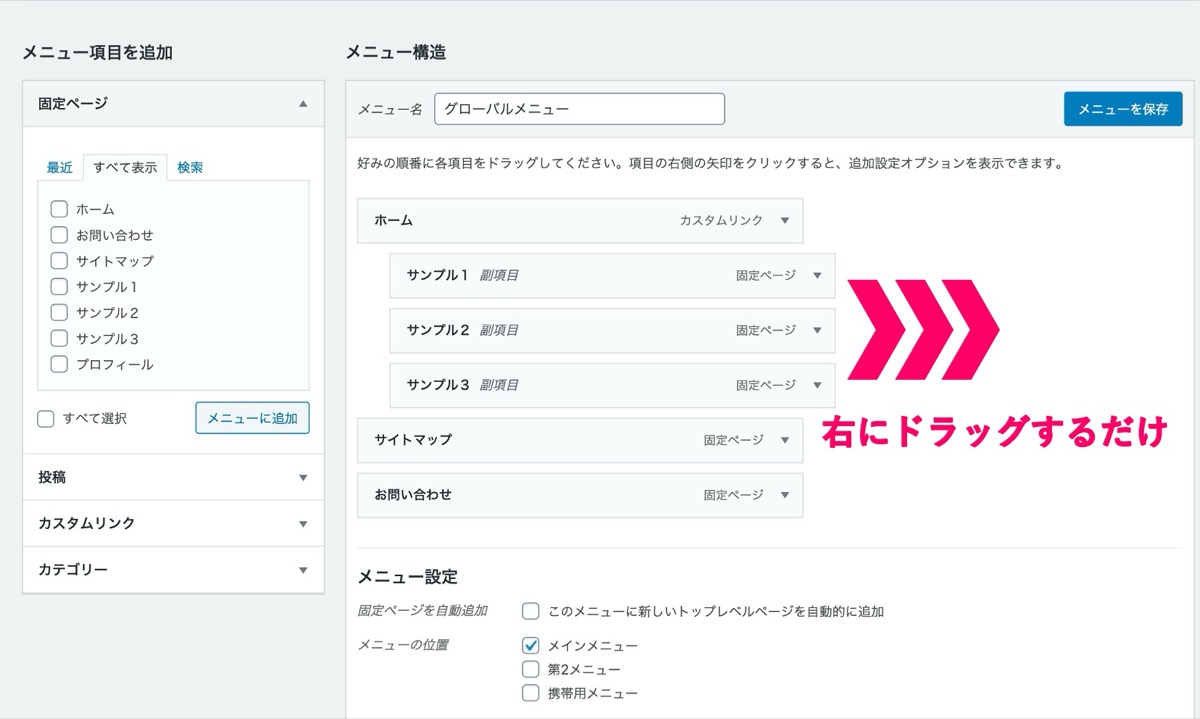
Task: Select the サイトマップ menu item bar
Action: click(x=580, y=440)
